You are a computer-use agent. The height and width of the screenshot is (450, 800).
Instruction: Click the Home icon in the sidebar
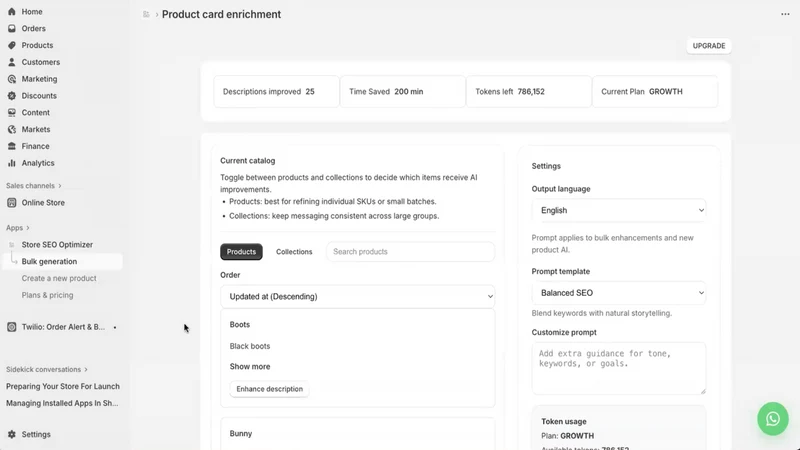pos(12,11)
